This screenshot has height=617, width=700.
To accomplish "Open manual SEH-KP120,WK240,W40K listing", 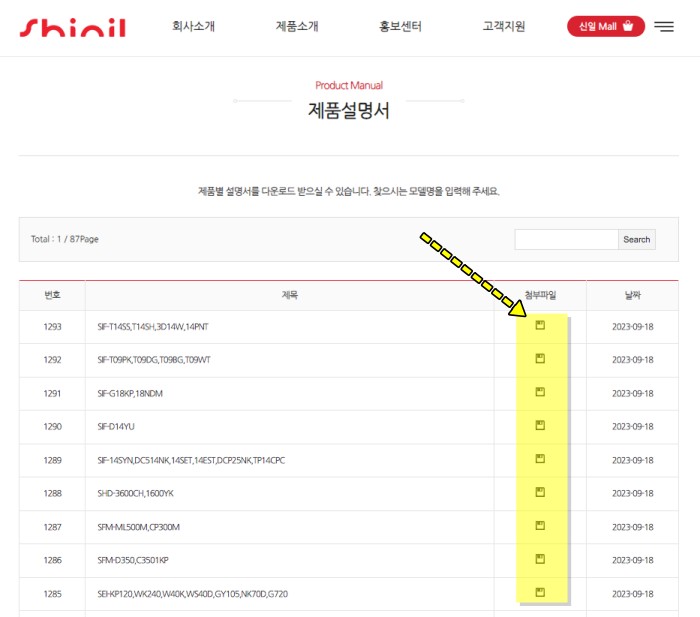I will (x=192, y=594).
